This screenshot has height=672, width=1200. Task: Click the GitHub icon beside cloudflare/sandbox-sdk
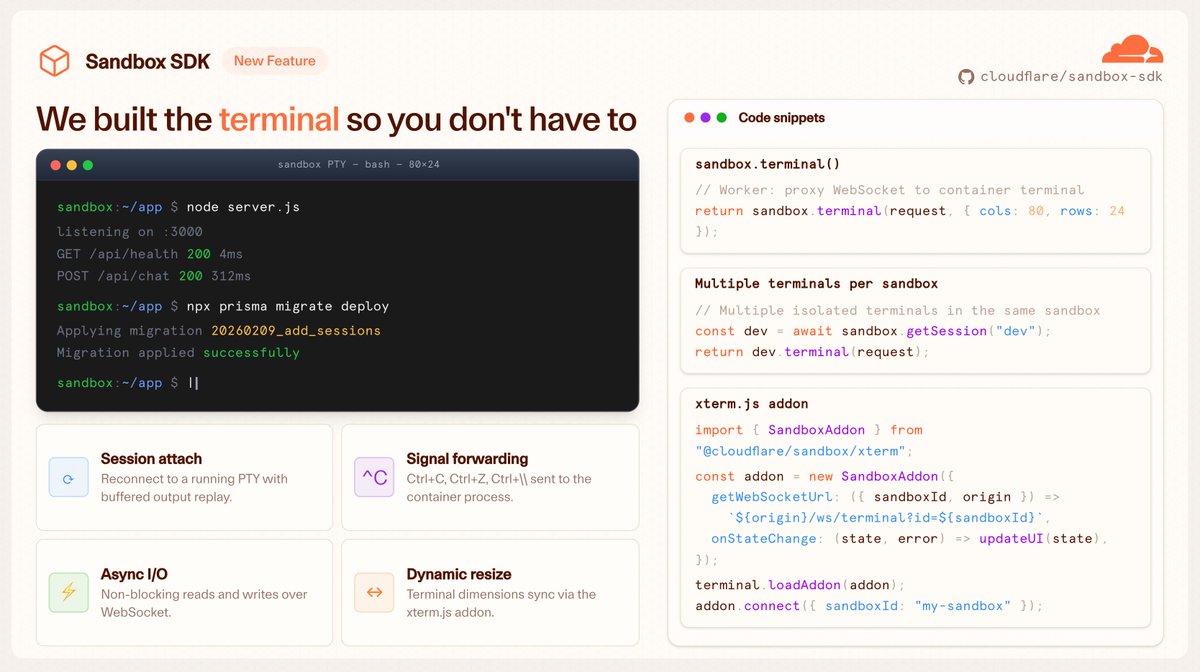(966, 77)
